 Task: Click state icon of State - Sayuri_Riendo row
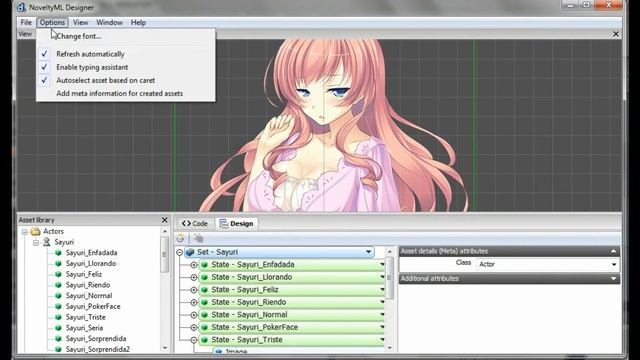(205, 302)
